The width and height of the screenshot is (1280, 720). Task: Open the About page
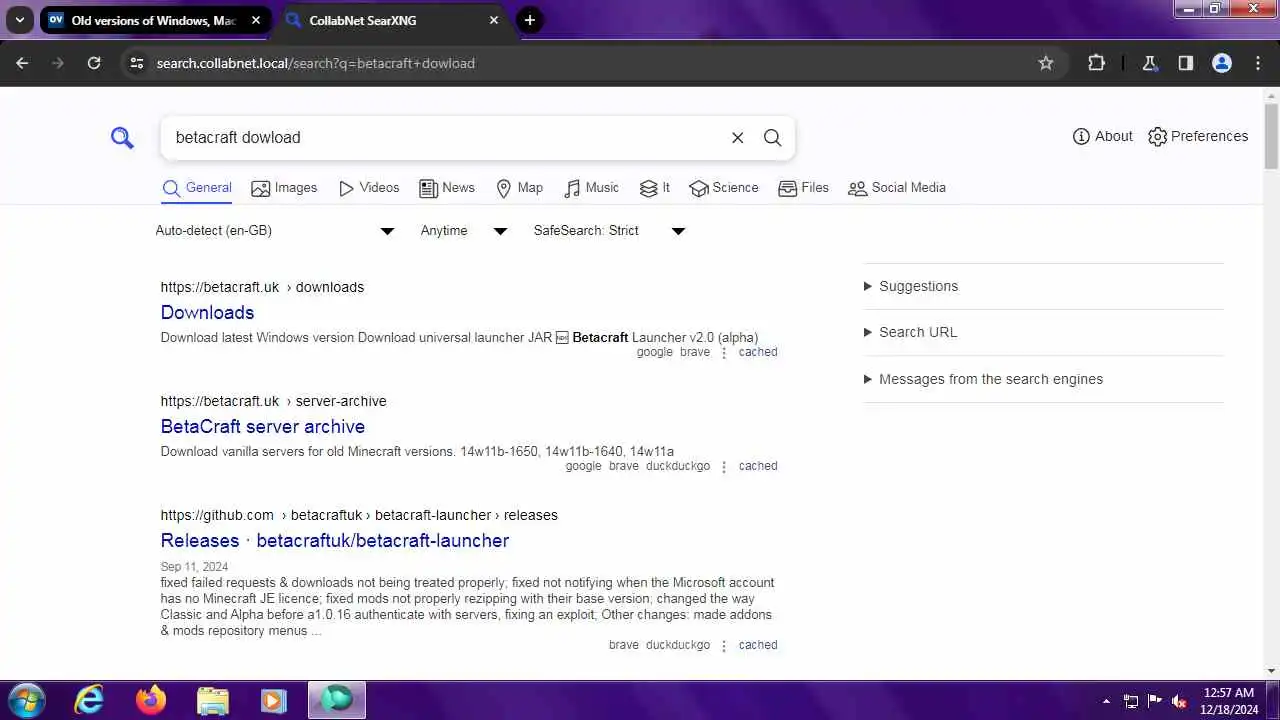click(x=1103, y=136)
